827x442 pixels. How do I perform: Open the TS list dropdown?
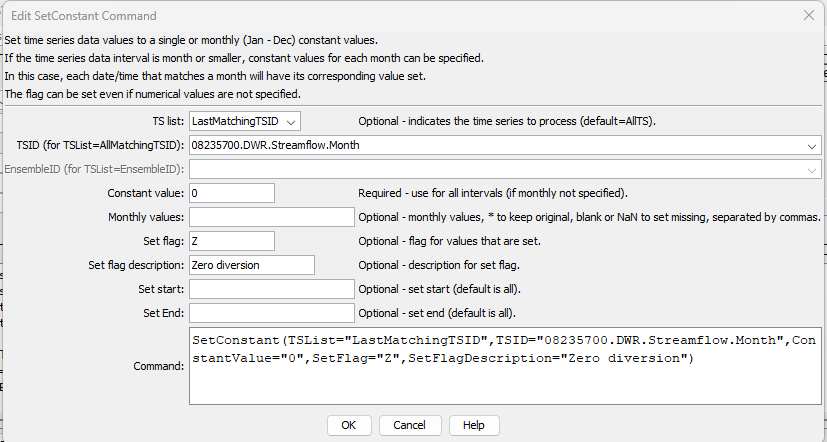click(245, 121)
